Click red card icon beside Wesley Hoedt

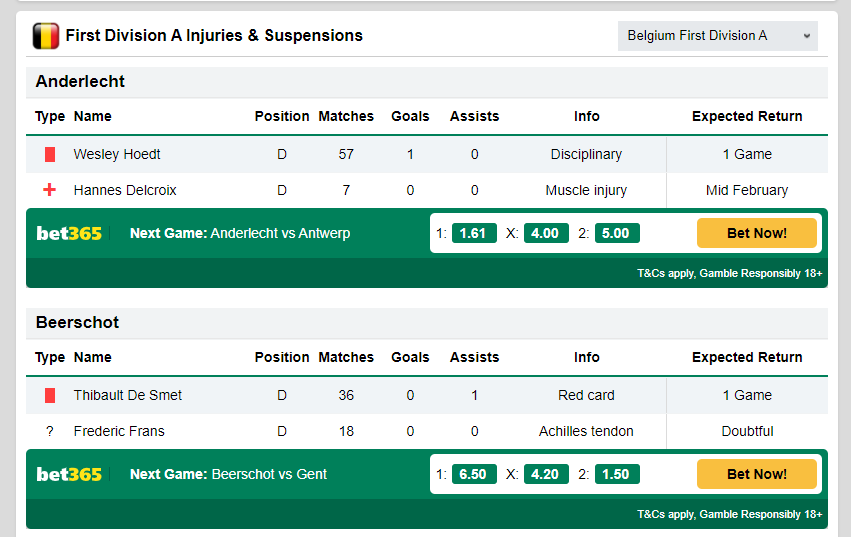point(50,155)
